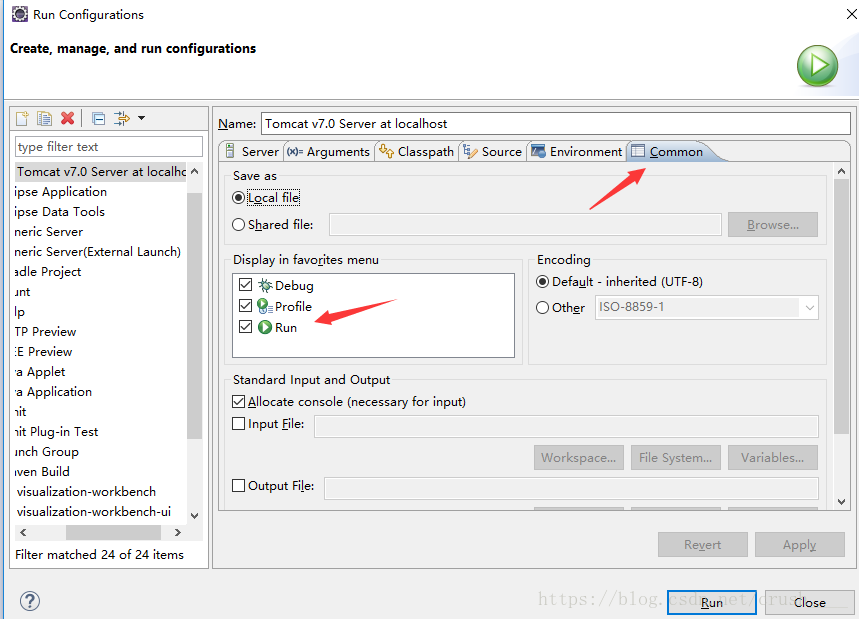
Task: Click the Shared file path field
Action: coord(525,225)
